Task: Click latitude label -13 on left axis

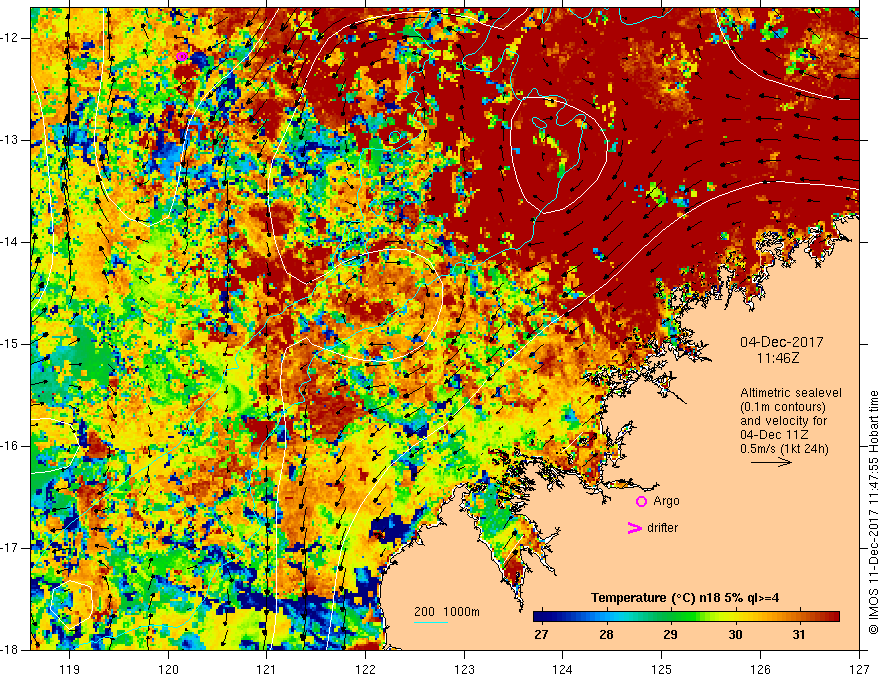Action: [x=10, y=140]
